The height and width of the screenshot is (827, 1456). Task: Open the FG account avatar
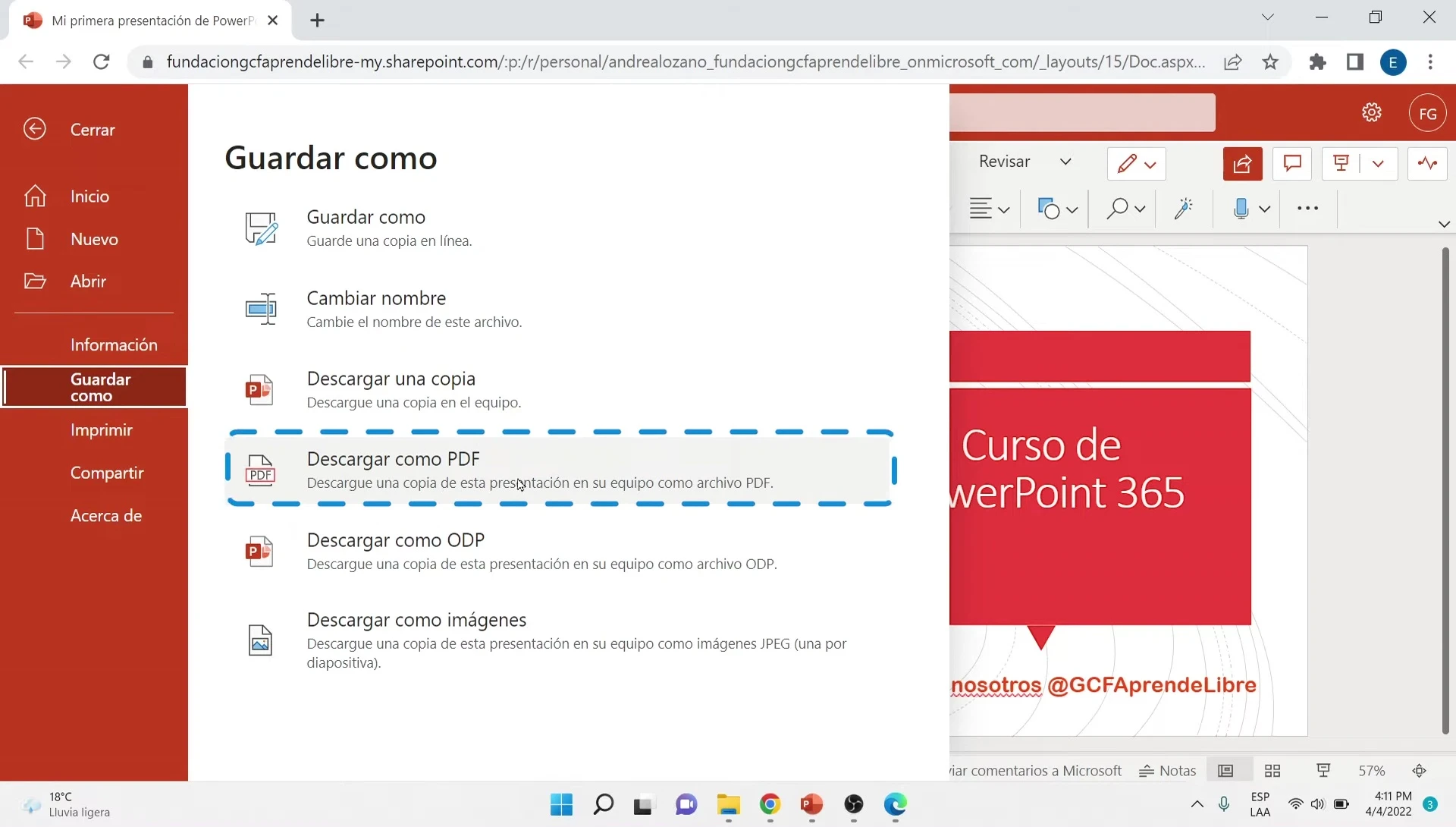tap(1428, 114)
